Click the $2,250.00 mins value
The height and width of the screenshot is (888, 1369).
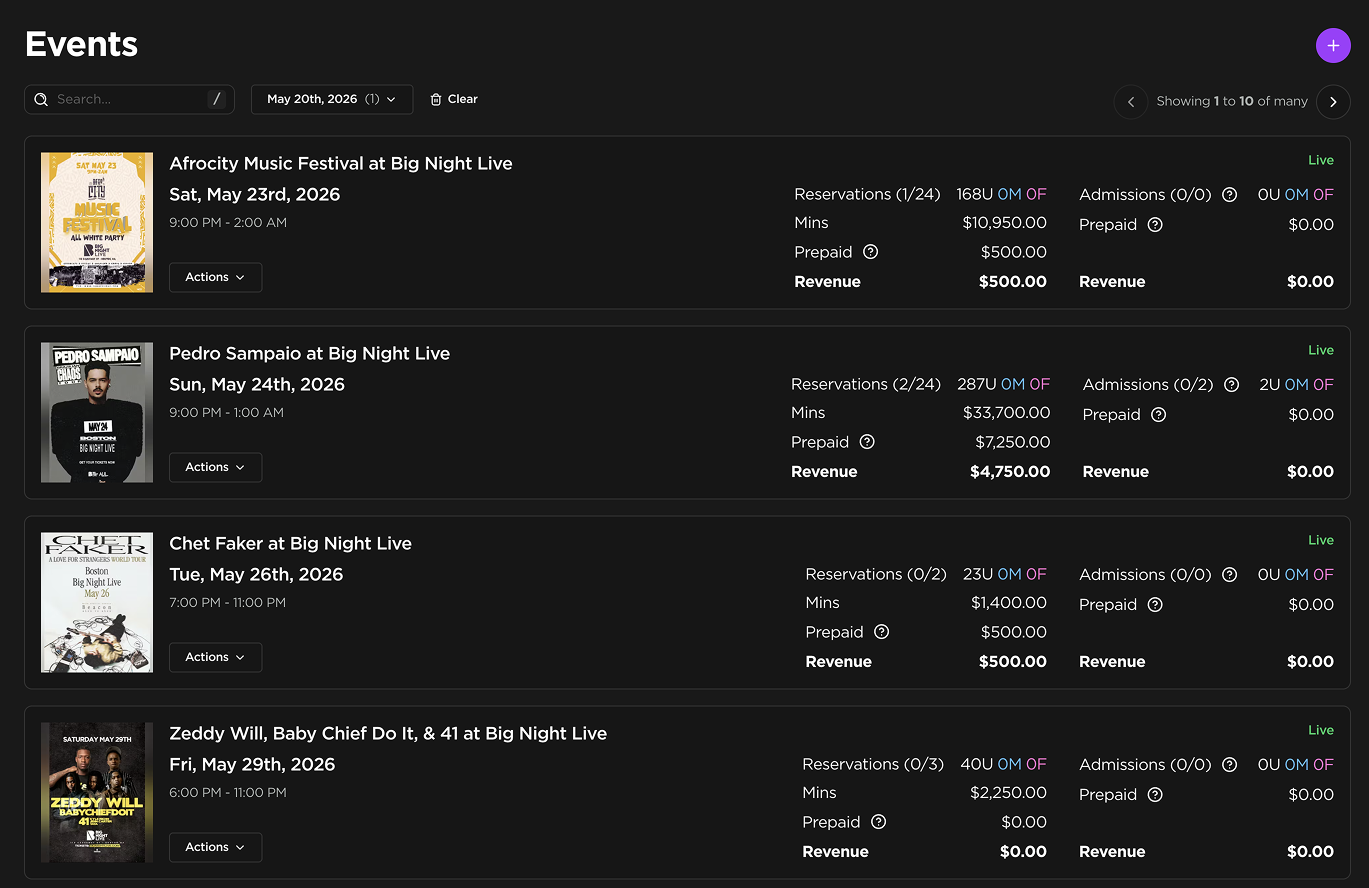[1009, 792]
